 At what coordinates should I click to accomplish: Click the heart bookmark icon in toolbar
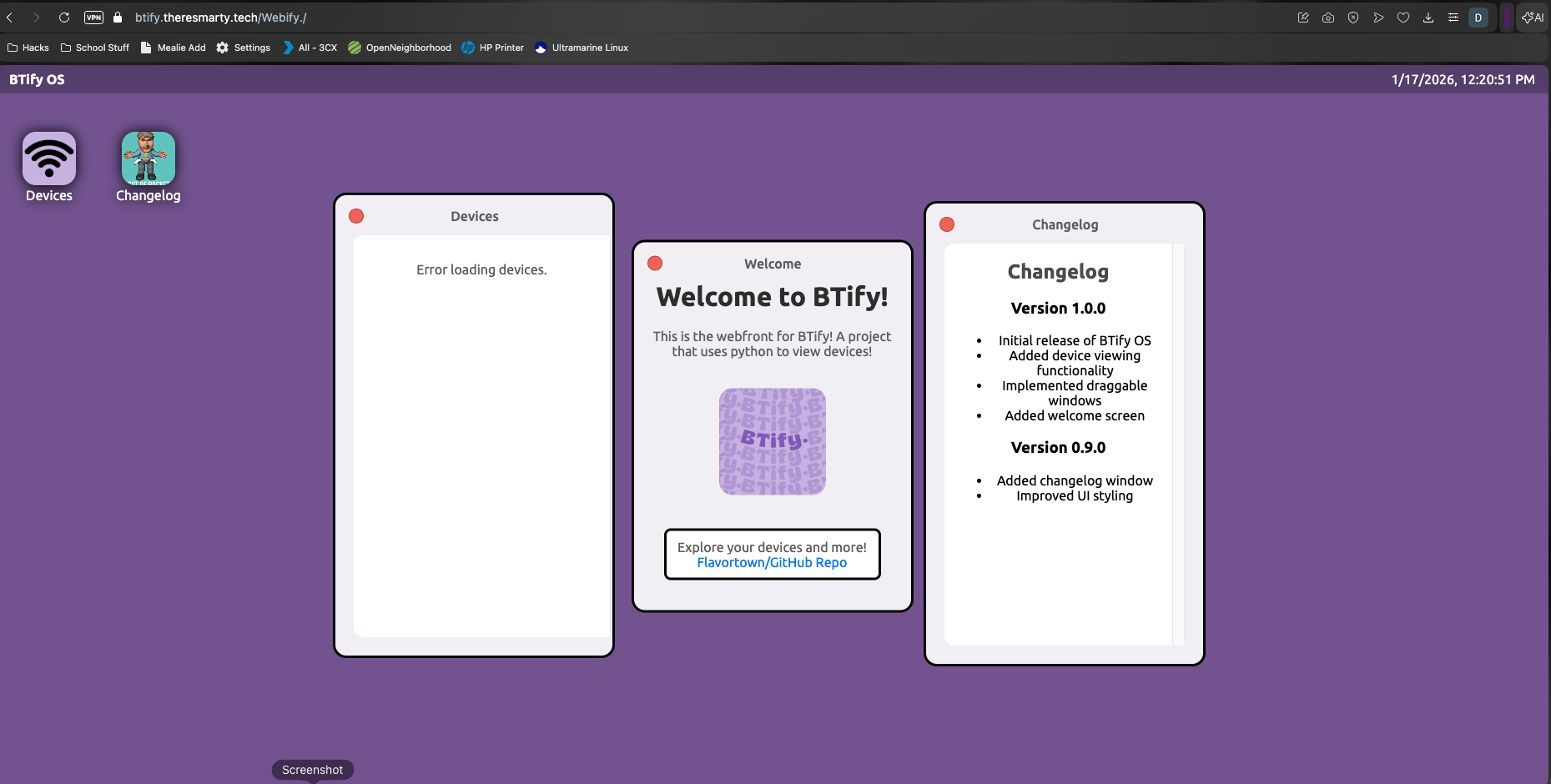[1403, 18]
